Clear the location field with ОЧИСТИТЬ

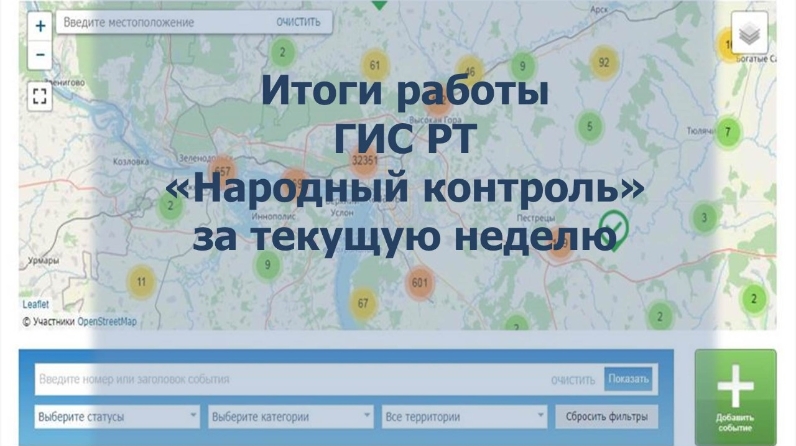tap(298, 22)
